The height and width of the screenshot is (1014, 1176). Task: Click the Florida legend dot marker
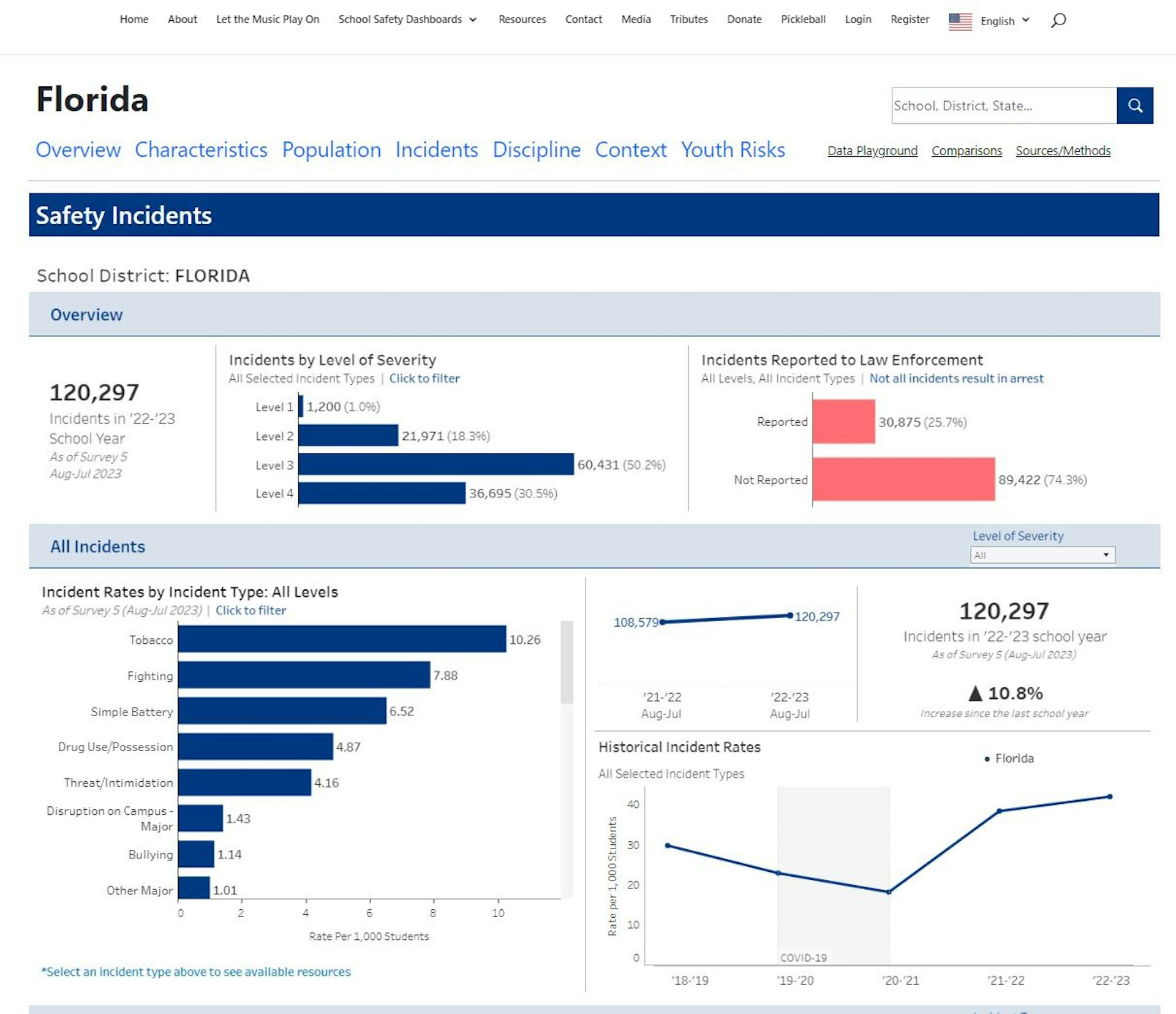click(x=987, y=759)
